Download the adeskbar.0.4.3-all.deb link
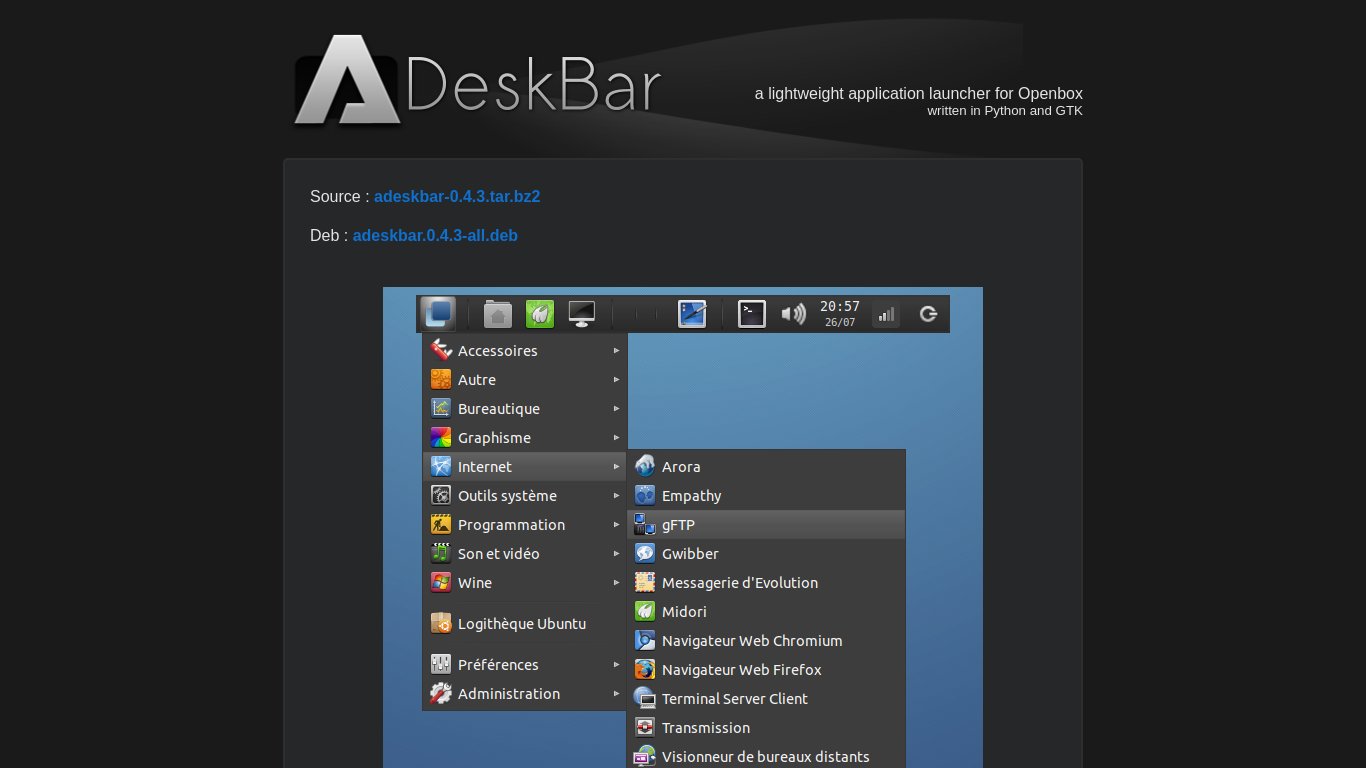1366x768 pixels. click(x=435, y=236)
